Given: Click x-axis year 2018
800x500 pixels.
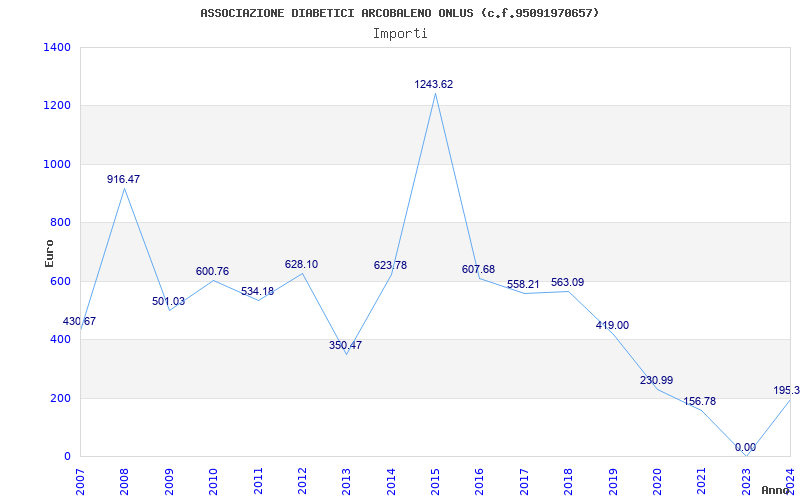Looking at the screenshot, I should tap(568, 482).
